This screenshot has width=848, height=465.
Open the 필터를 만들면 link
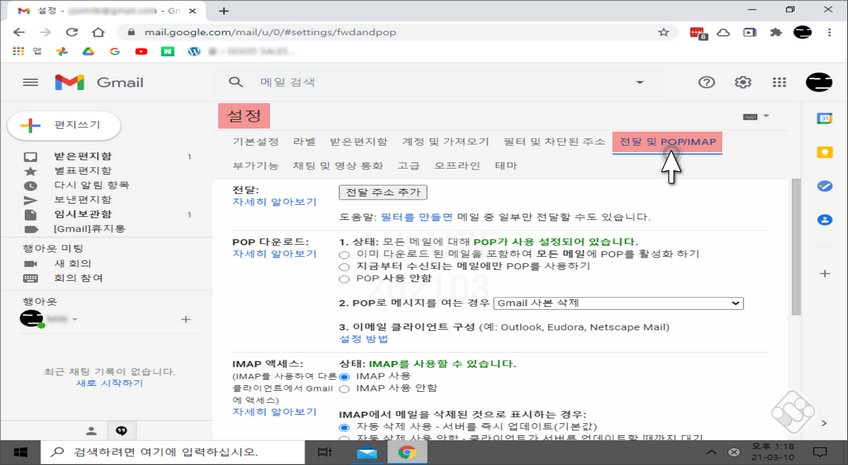pos(416,217)
